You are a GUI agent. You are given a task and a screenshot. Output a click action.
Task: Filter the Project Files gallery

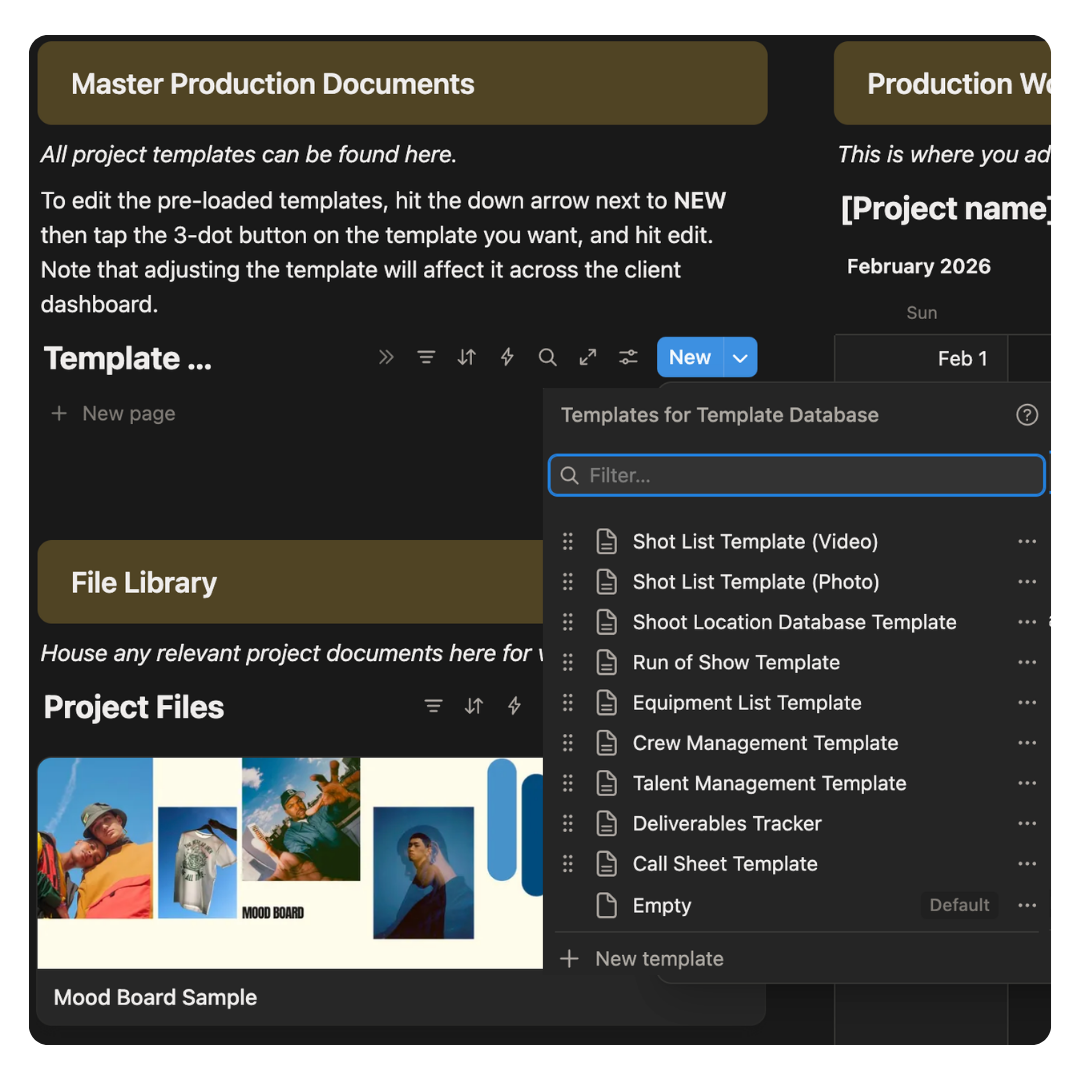pos(433,706)
